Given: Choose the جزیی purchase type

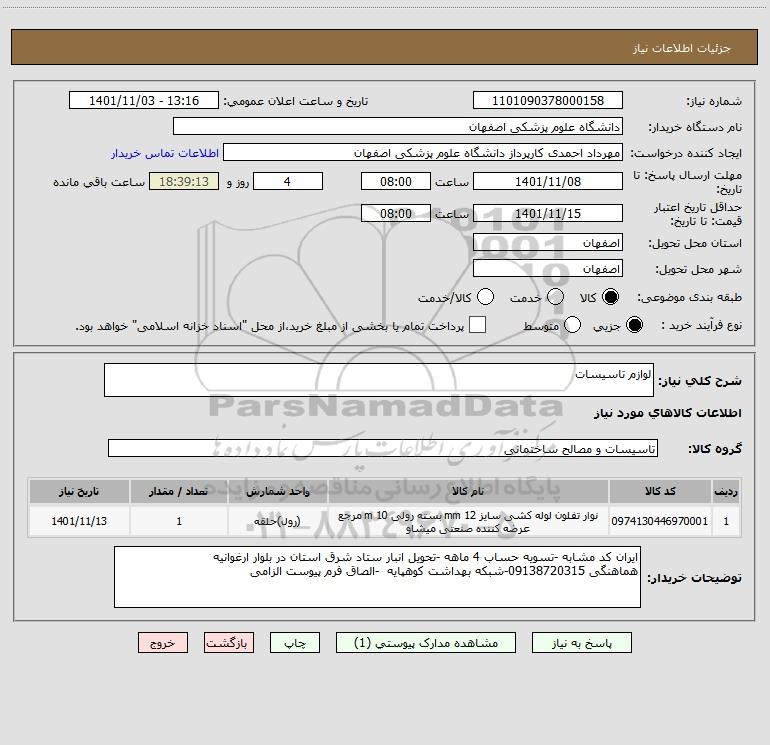Looking at the screenshot, I should 634,325.
